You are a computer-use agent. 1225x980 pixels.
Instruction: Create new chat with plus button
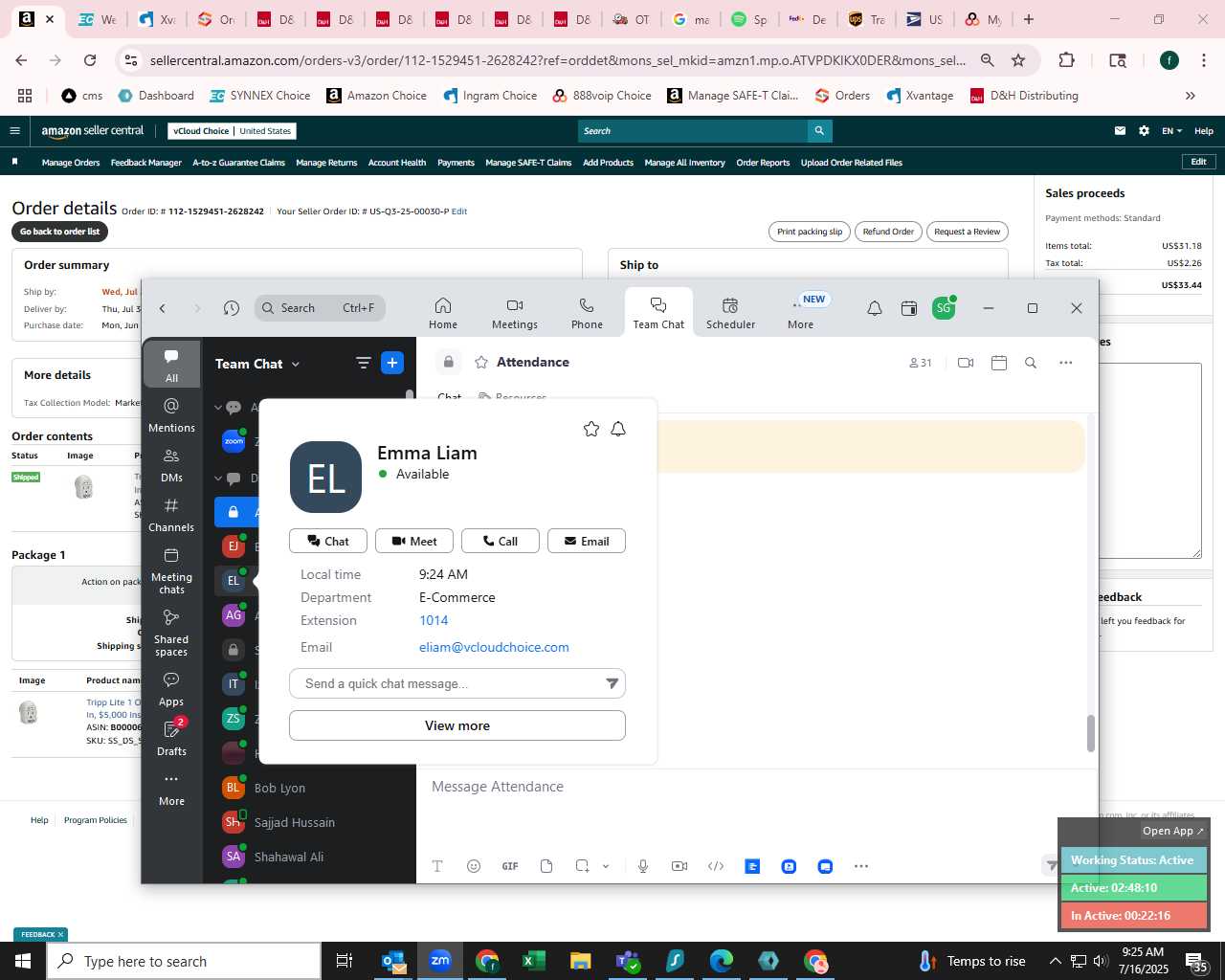click(x=392, y=363)
